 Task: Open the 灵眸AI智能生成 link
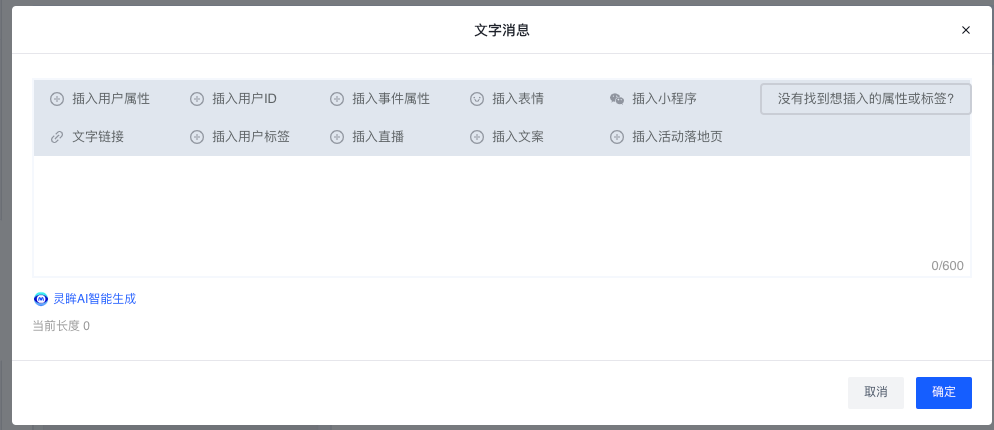pyautogui.click(x=94, y=299)
